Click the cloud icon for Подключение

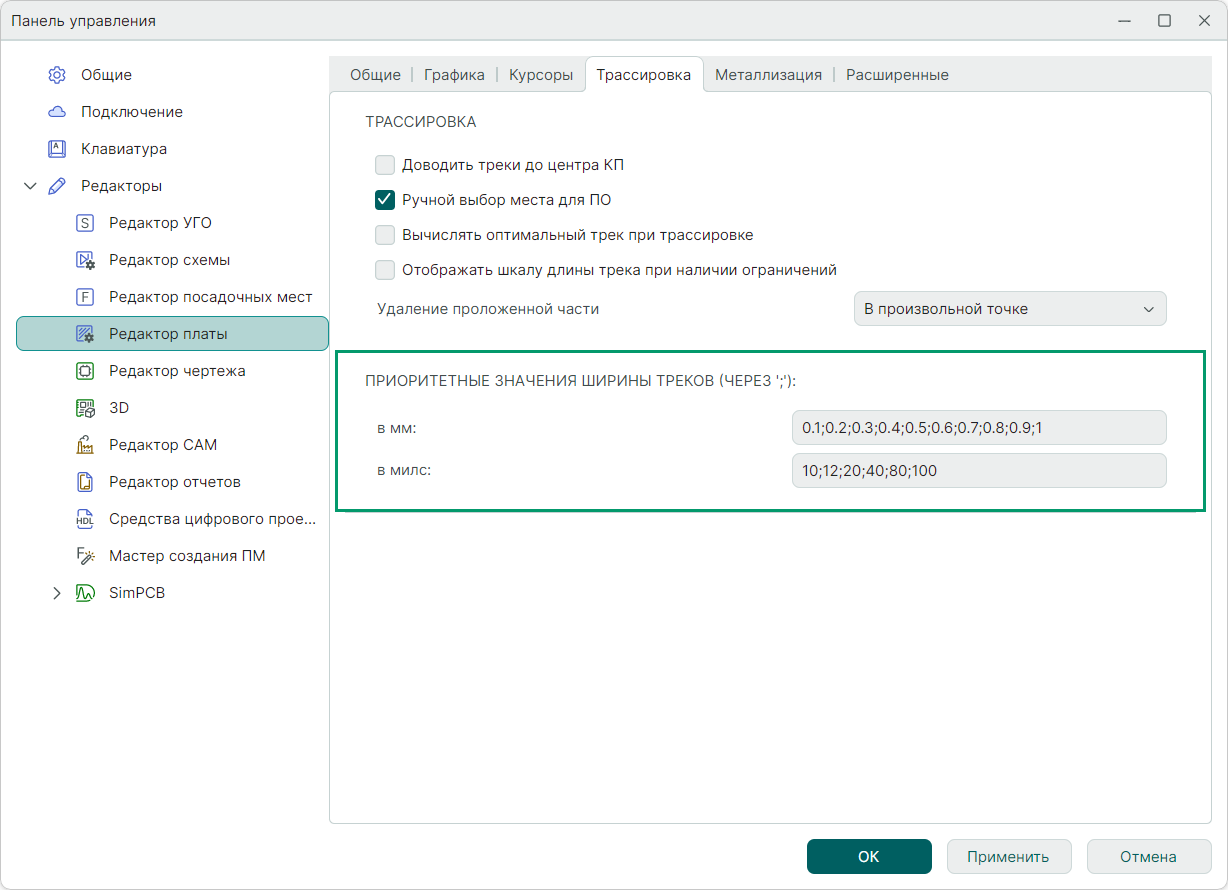pos(57,112)
